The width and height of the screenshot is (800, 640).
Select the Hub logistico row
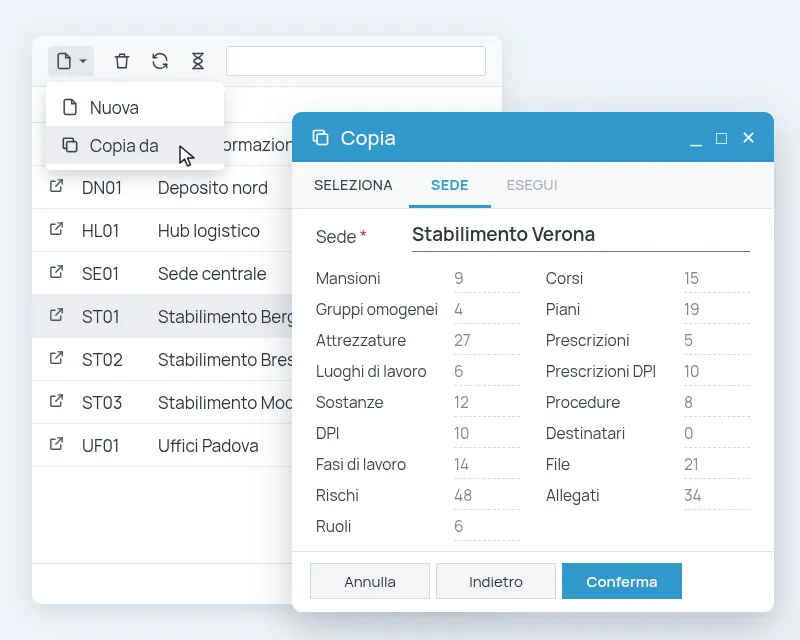(162, 230)
